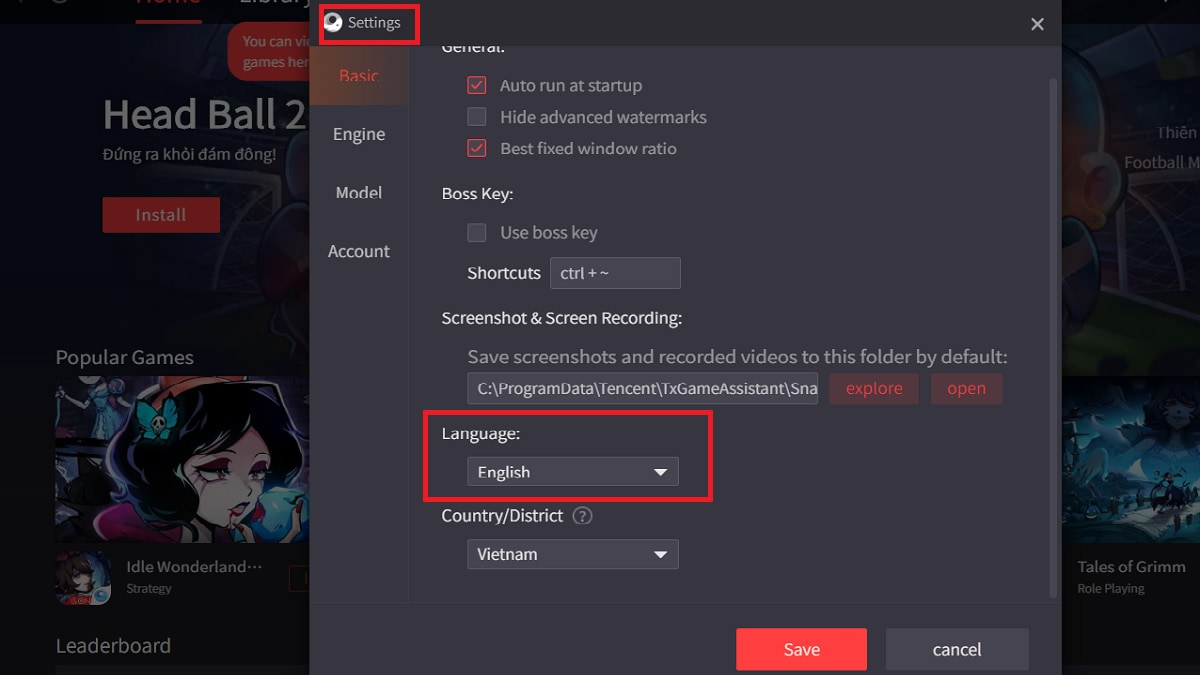Click the screenshot folder path field
This screenshot has width=1200, height=675.
[642, 389]
